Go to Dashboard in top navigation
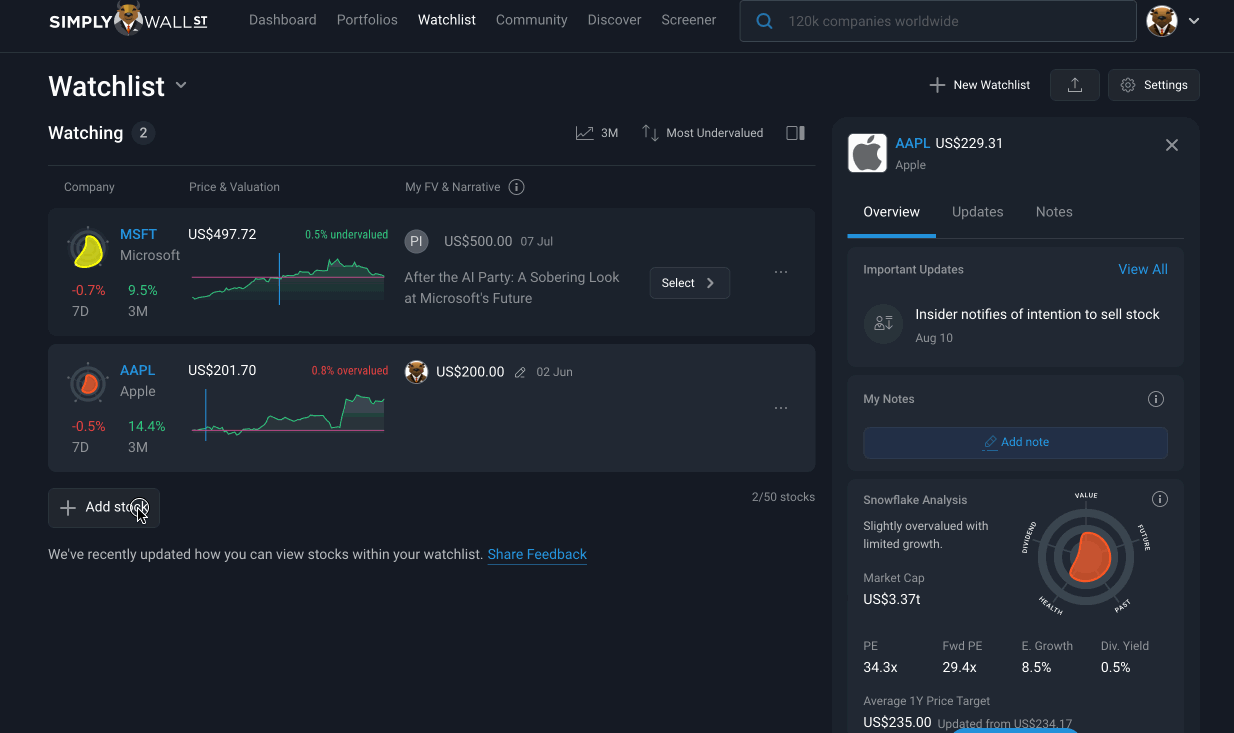Image resolution: width=1234 pixels, height=733 pixels. (283, 20)
